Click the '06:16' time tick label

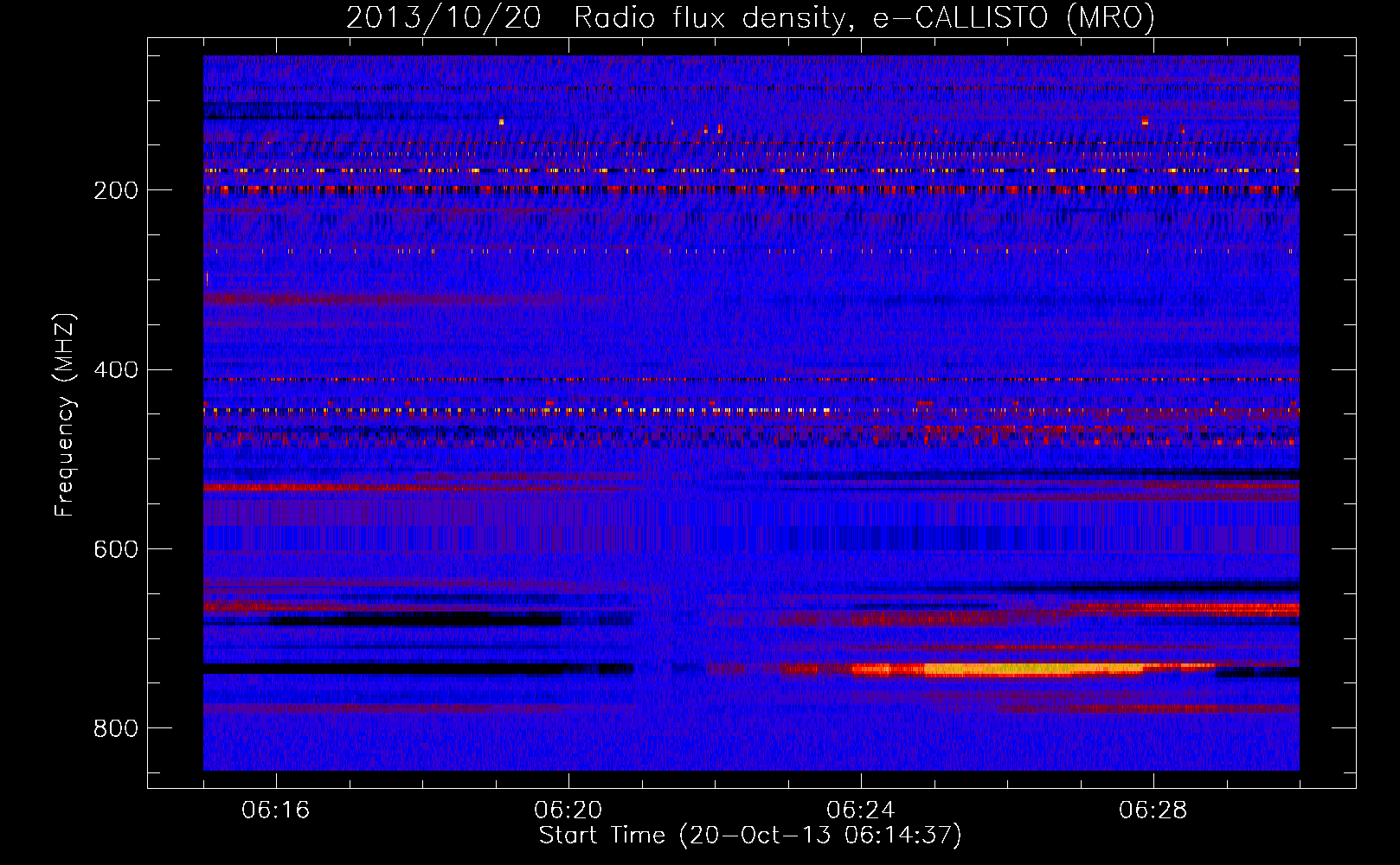276,811
